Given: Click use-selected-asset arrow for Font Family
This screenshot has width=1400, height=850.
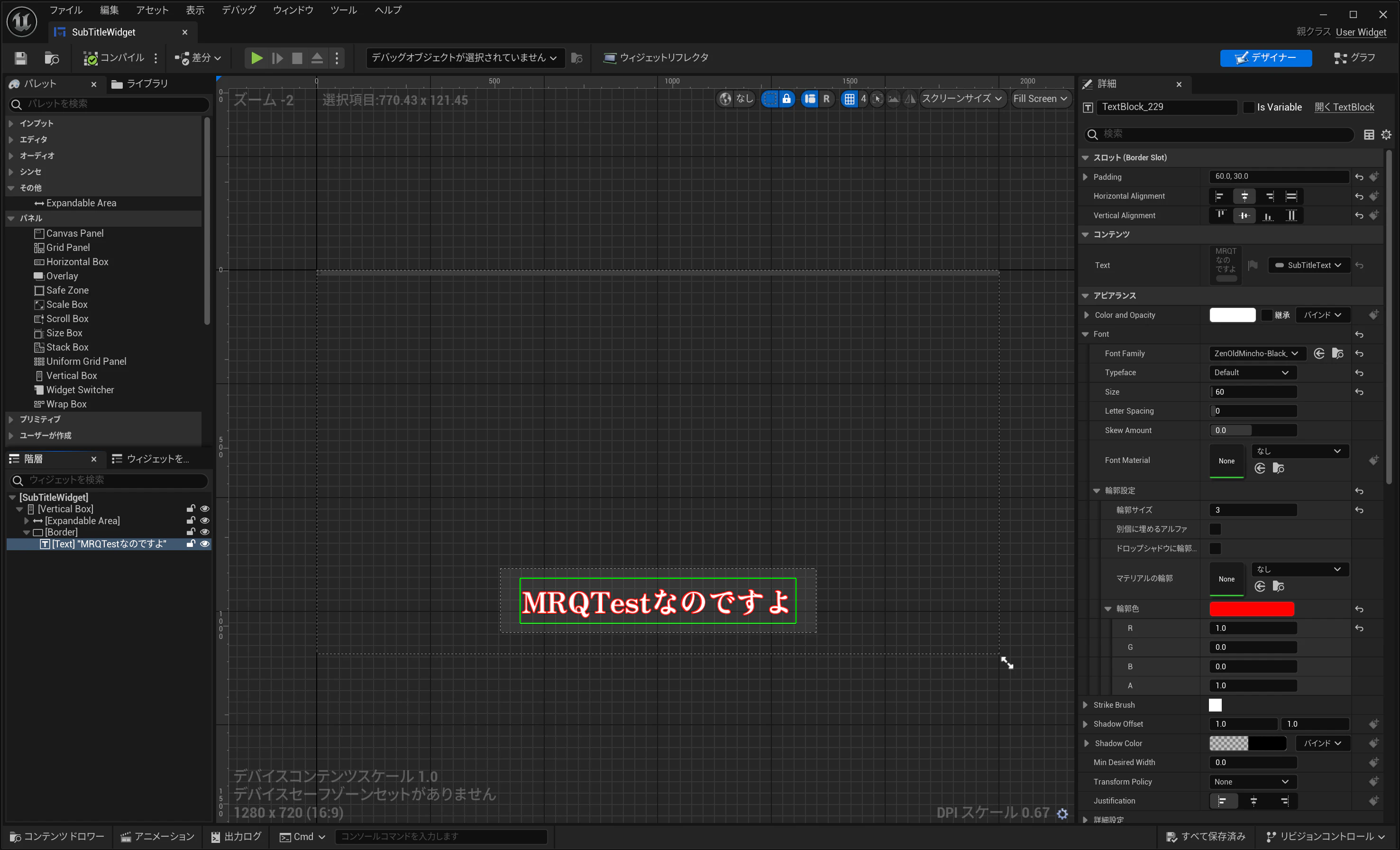Looking at the screenshot, I should (x=1319, y=354).
